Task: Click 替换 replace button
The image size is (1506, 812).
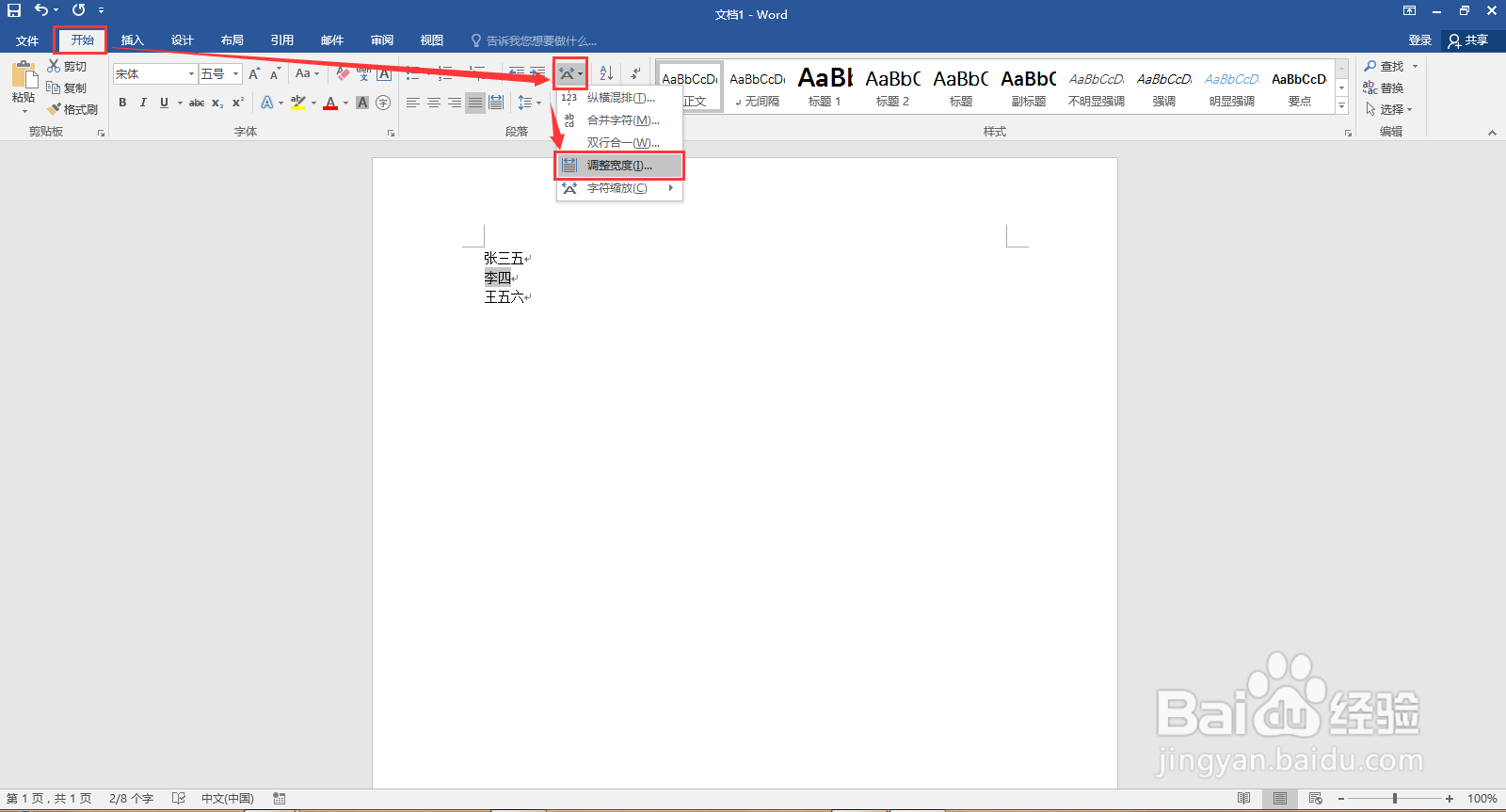Action: pos(1384,88)
